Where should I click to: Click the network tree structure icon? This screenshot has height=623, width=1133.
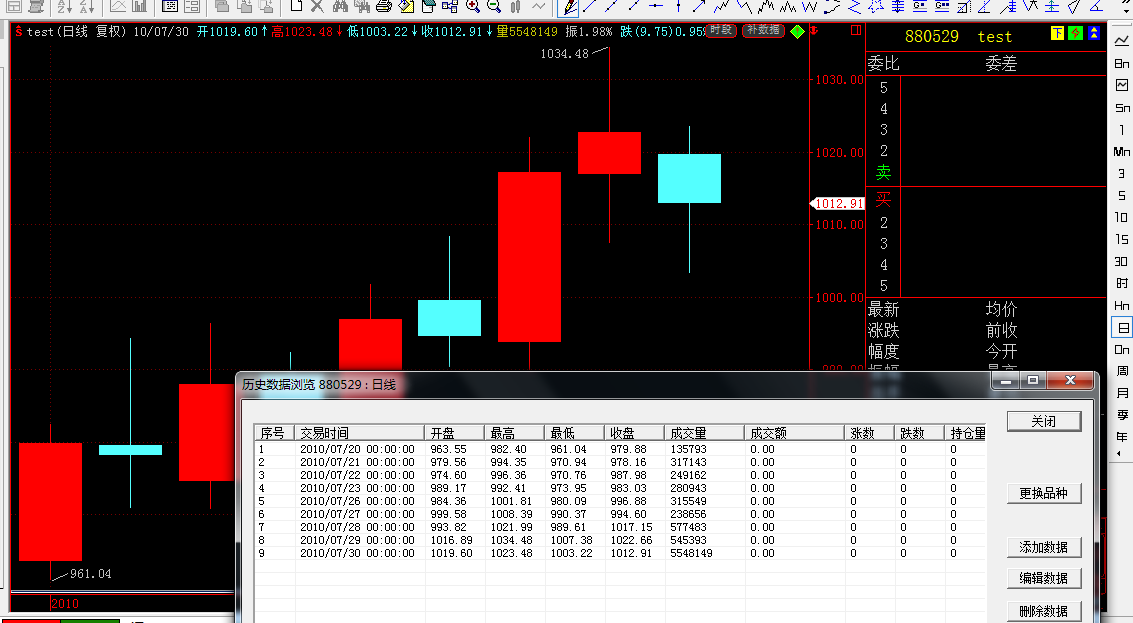click(449, 7)
